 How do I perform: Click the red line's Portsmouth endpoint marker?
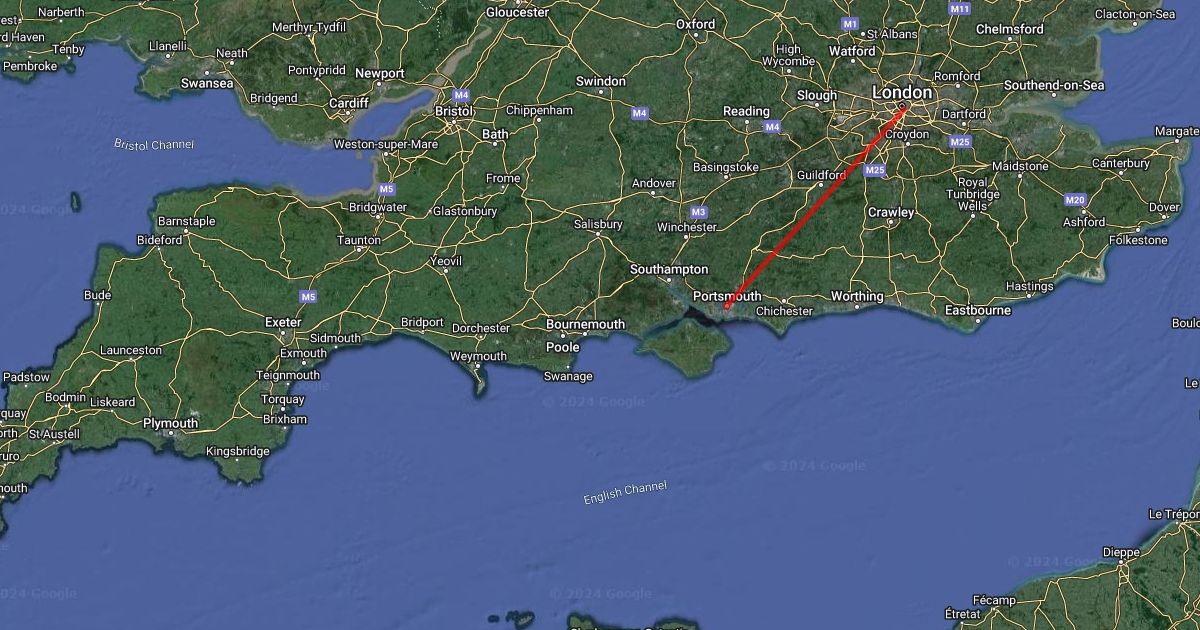(727, 306)
